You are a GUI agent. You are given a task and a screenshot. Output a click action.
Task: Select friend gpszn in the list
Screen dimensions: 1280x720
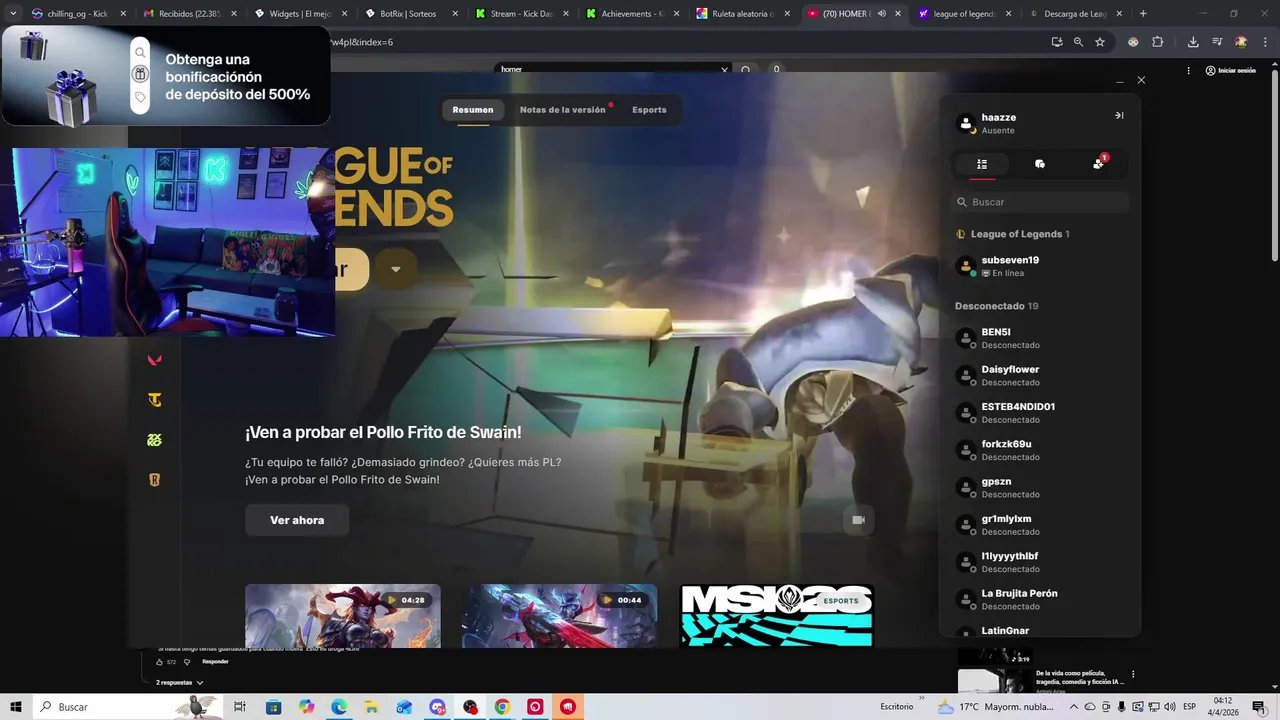(x=1040, y=487)
